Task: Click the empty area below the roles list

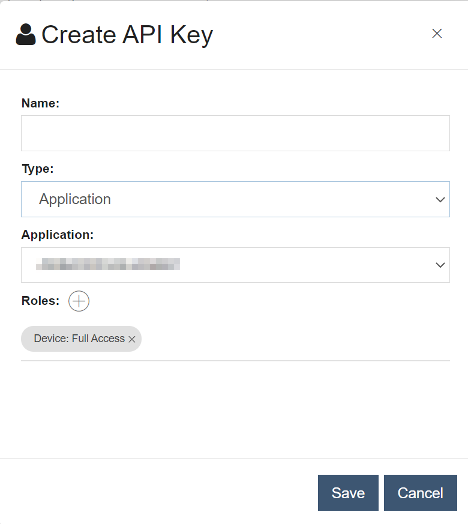Action: pos(235,409)
